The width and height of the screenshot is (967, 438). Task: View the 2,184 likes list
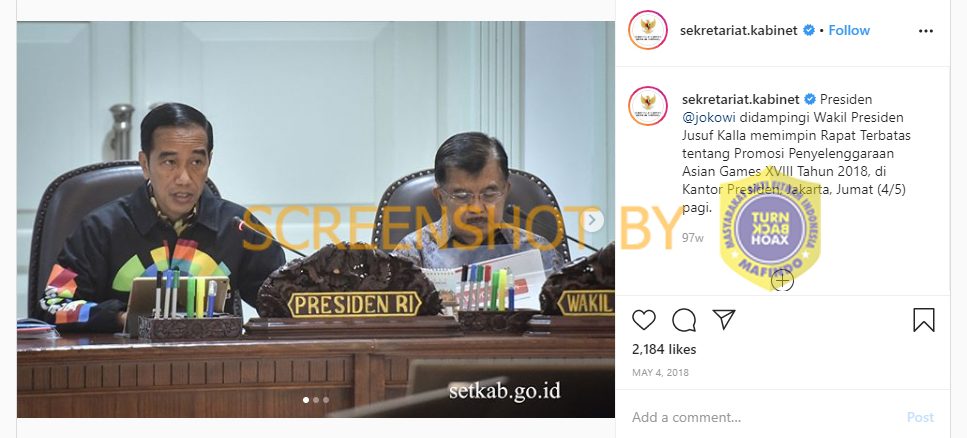coord(664,350)
